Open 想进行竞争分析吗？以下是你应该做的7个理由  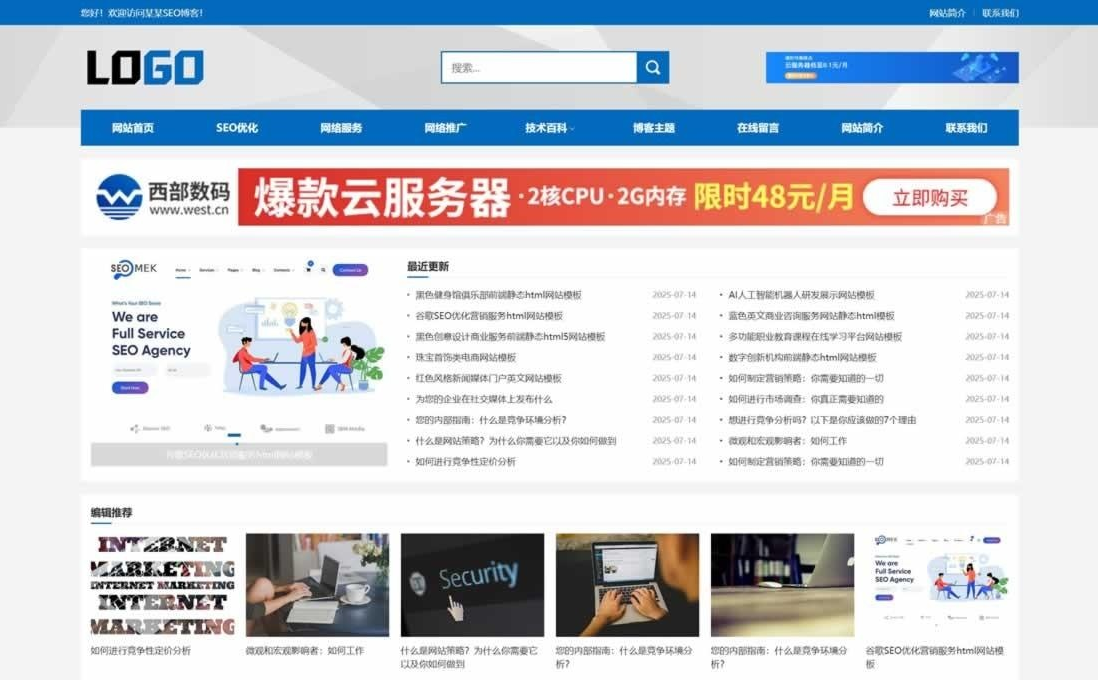(822, 420)
